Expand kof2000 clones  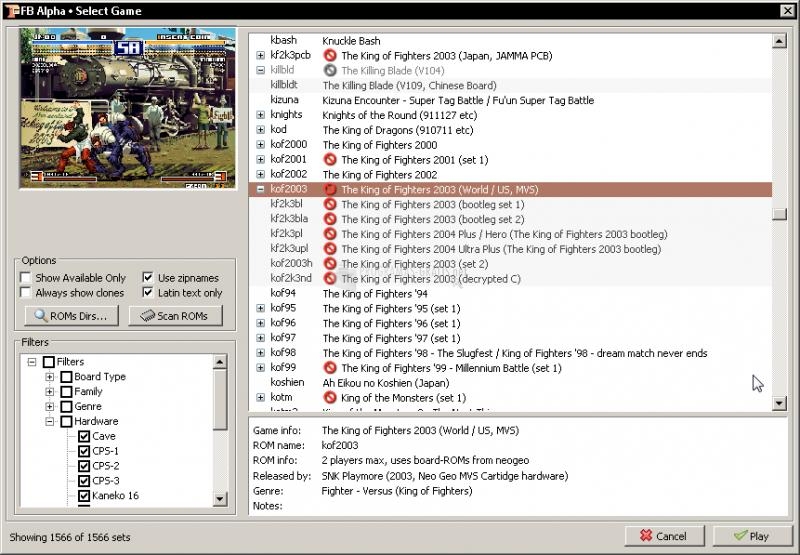[261, 144]
